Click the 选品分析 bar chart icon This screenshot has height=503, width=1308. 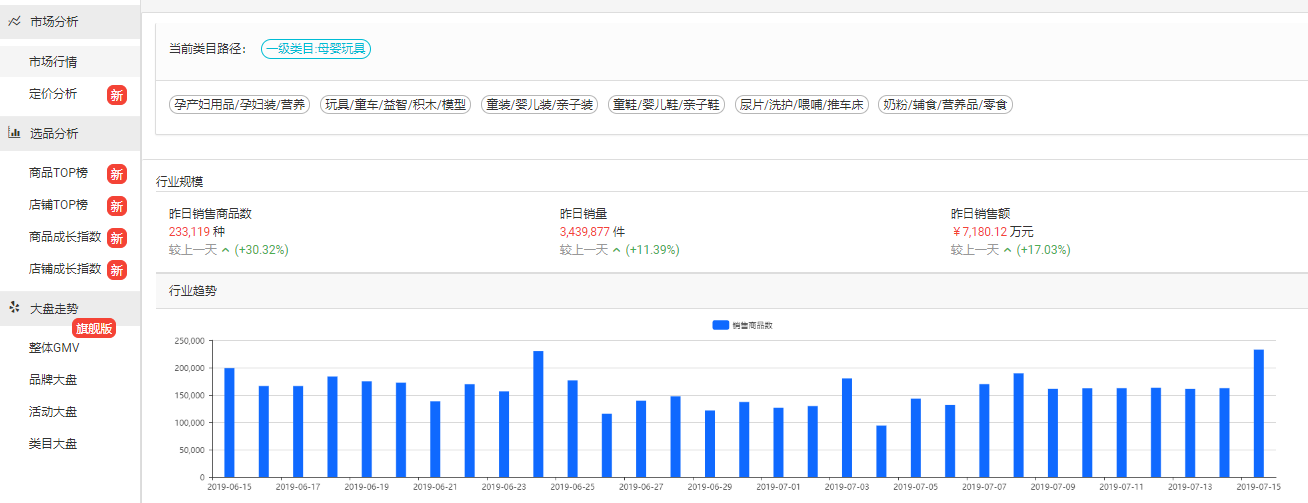click(x=15, y=133)
